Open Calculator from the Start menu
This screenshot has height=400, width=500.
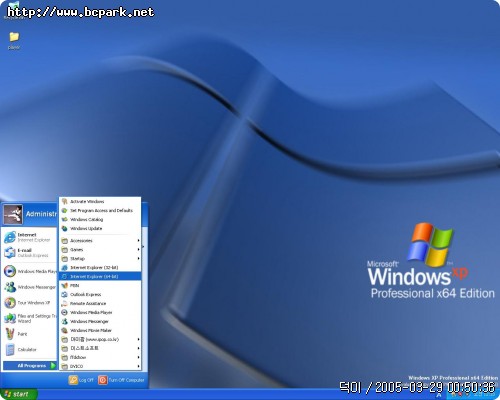(x=30, y=349)
